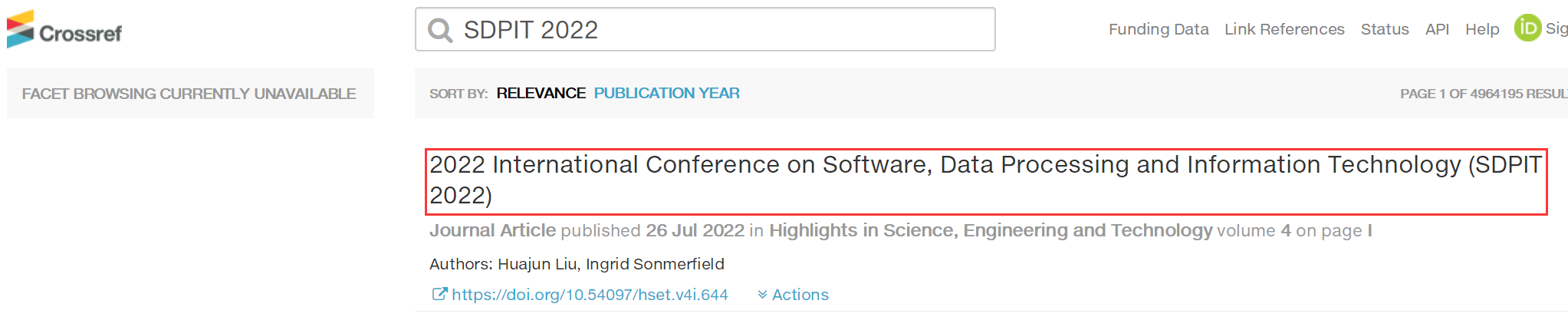Viewport: 1568px width, 317px height.
Task: Expand the Actions chevron icon
Action: click(762, 295)
